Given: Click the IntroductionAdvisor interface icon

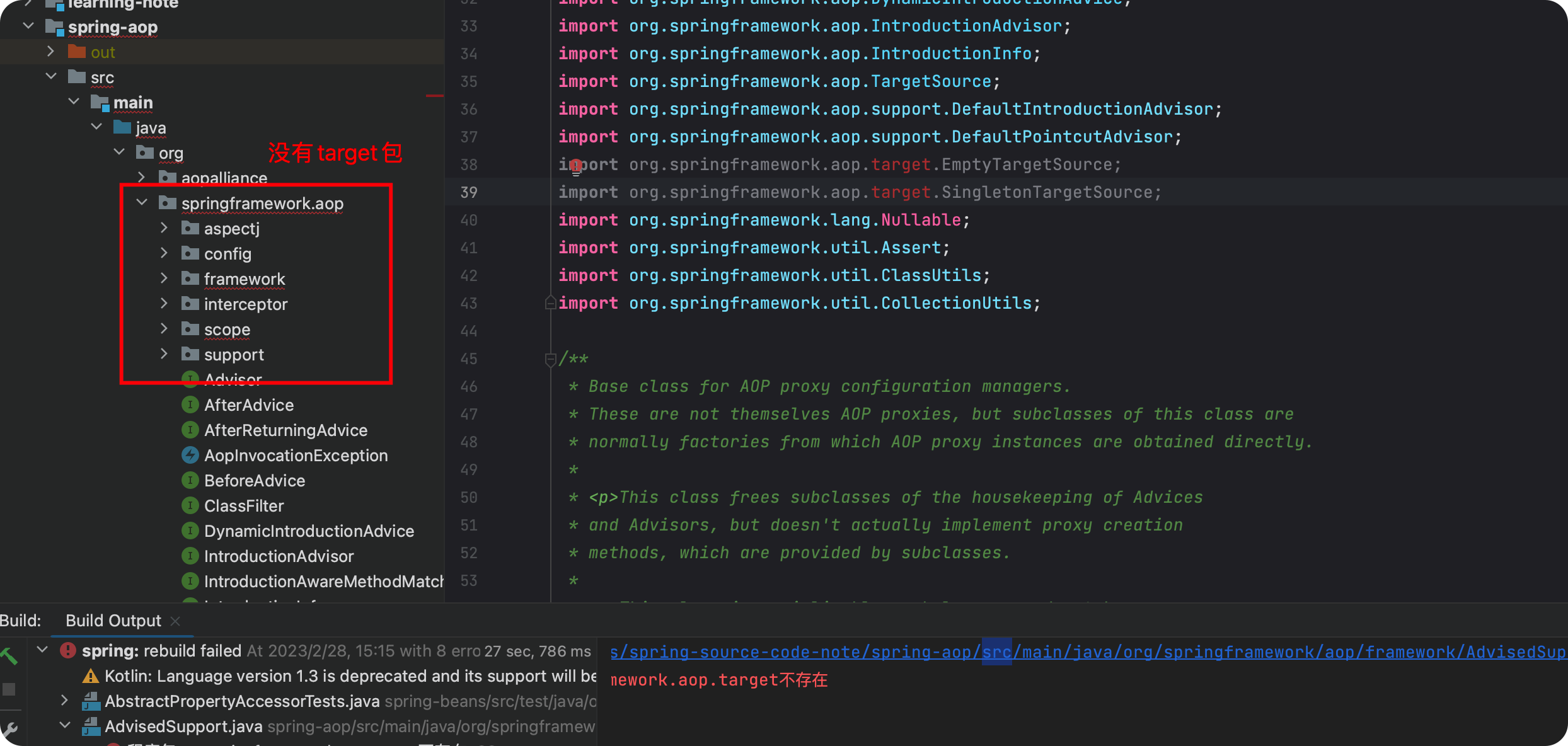Looking at the screenshot, I should (190, 556).
